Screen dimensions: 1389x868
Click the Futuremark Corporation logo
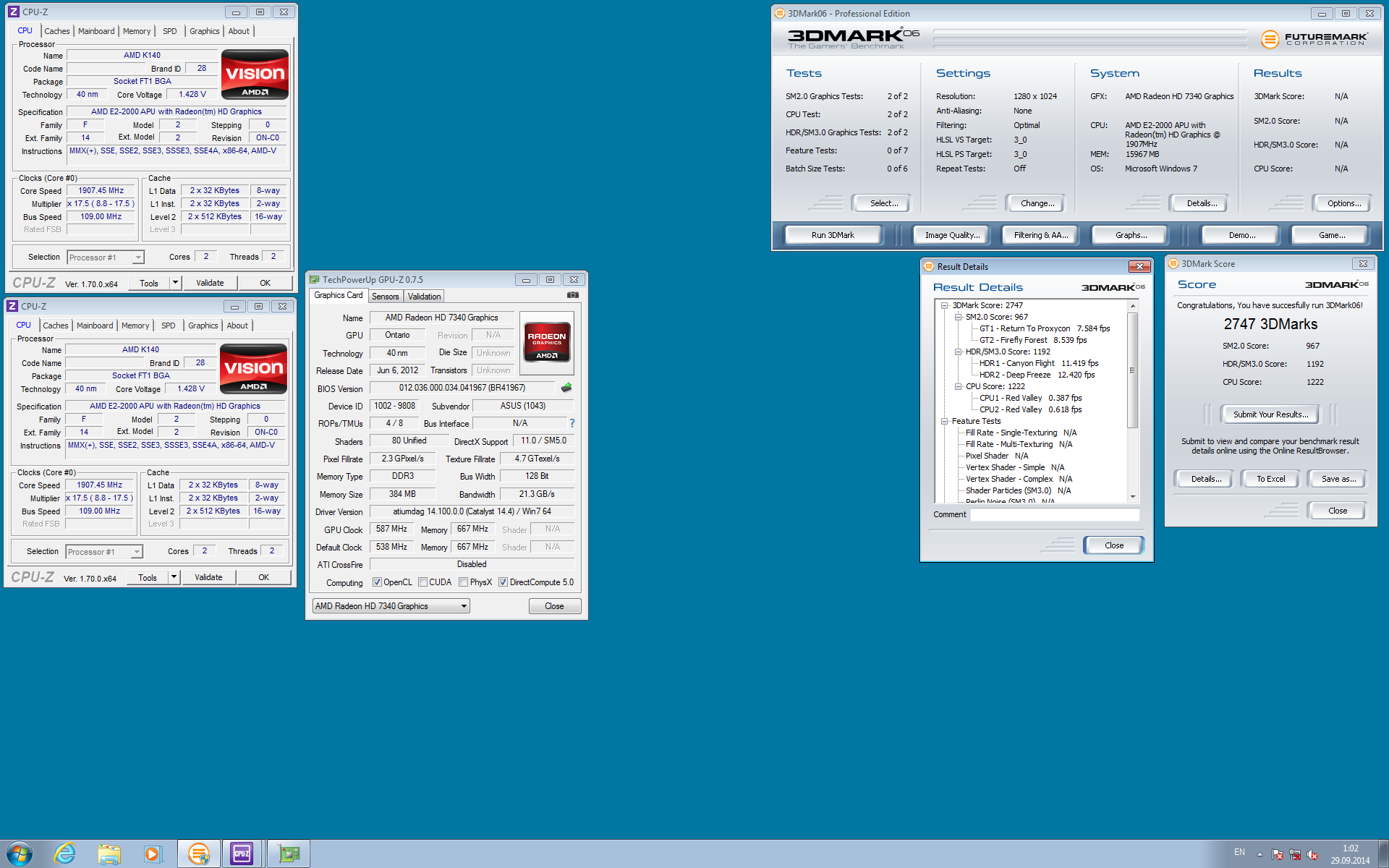coord(1314,38)
